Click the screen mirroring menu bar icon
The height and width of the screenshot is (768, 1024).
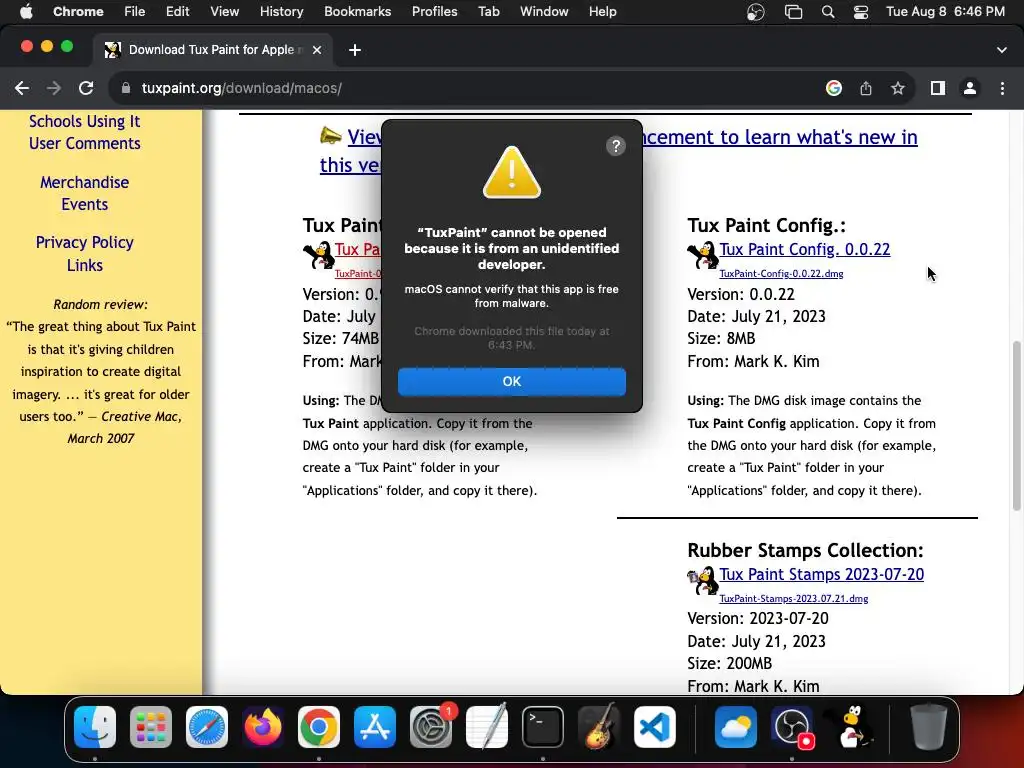[793, 12]
